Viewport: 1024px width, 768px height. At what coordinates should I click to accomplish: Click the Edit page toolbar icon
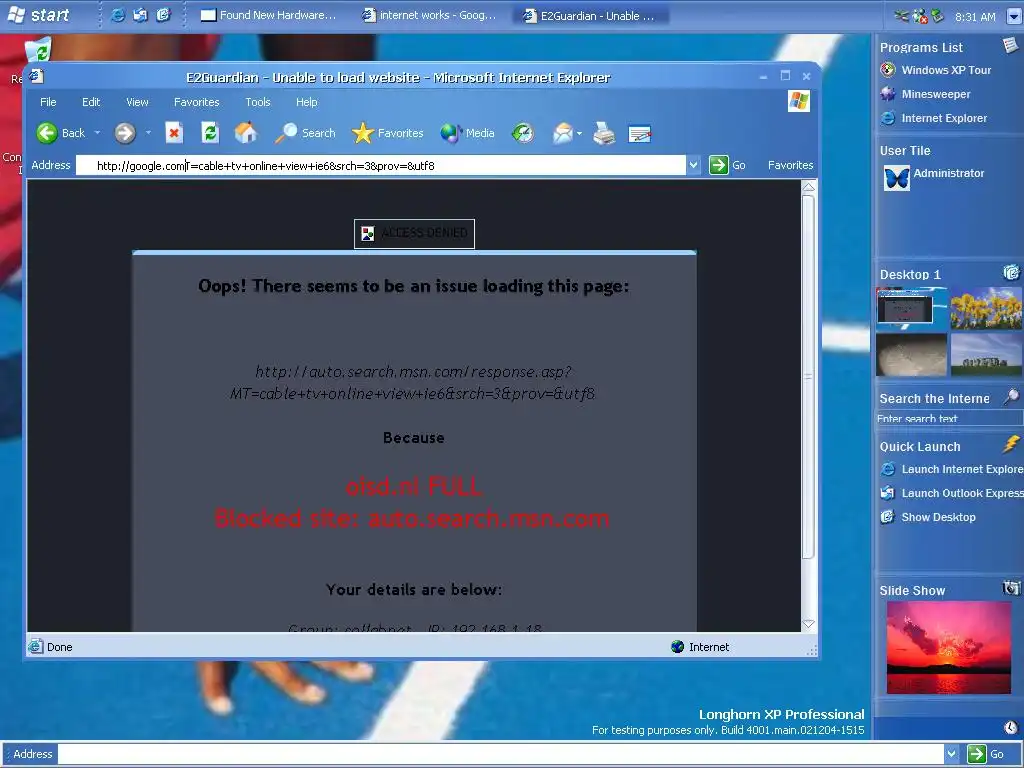click(x=639, y=134)
